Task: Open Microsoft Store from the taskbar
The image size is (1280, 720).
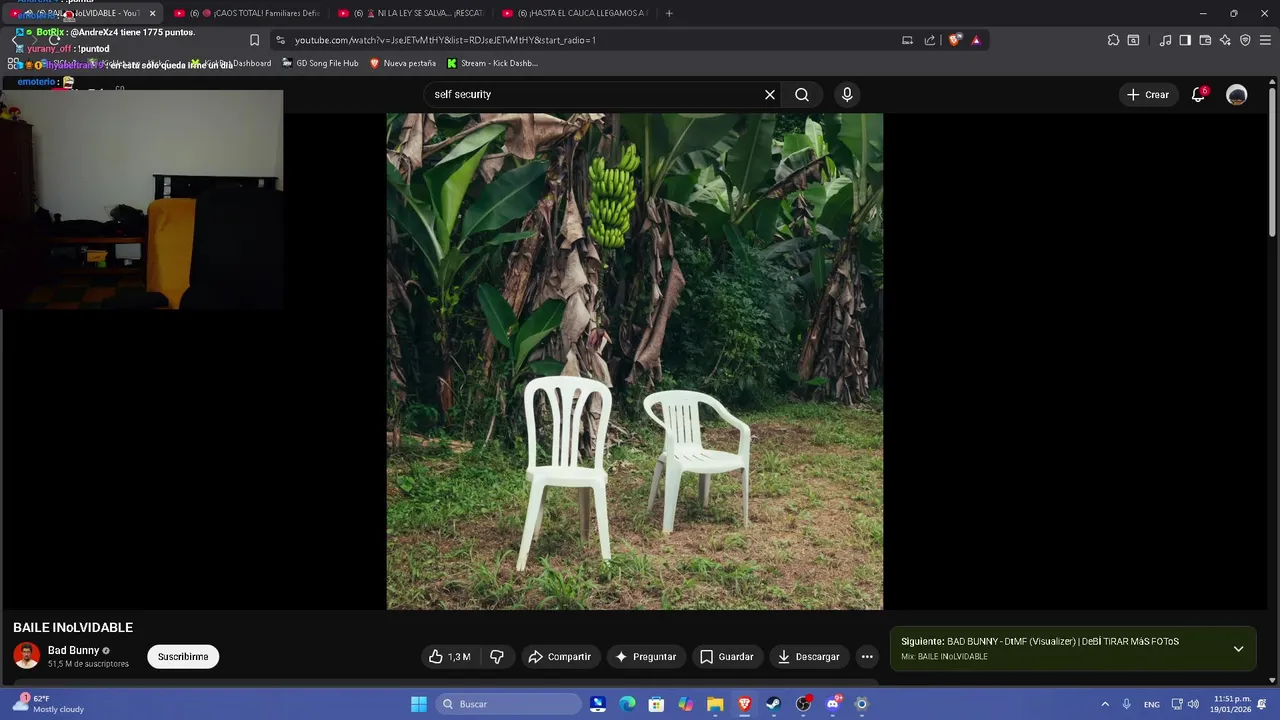Action: point(656,704)
